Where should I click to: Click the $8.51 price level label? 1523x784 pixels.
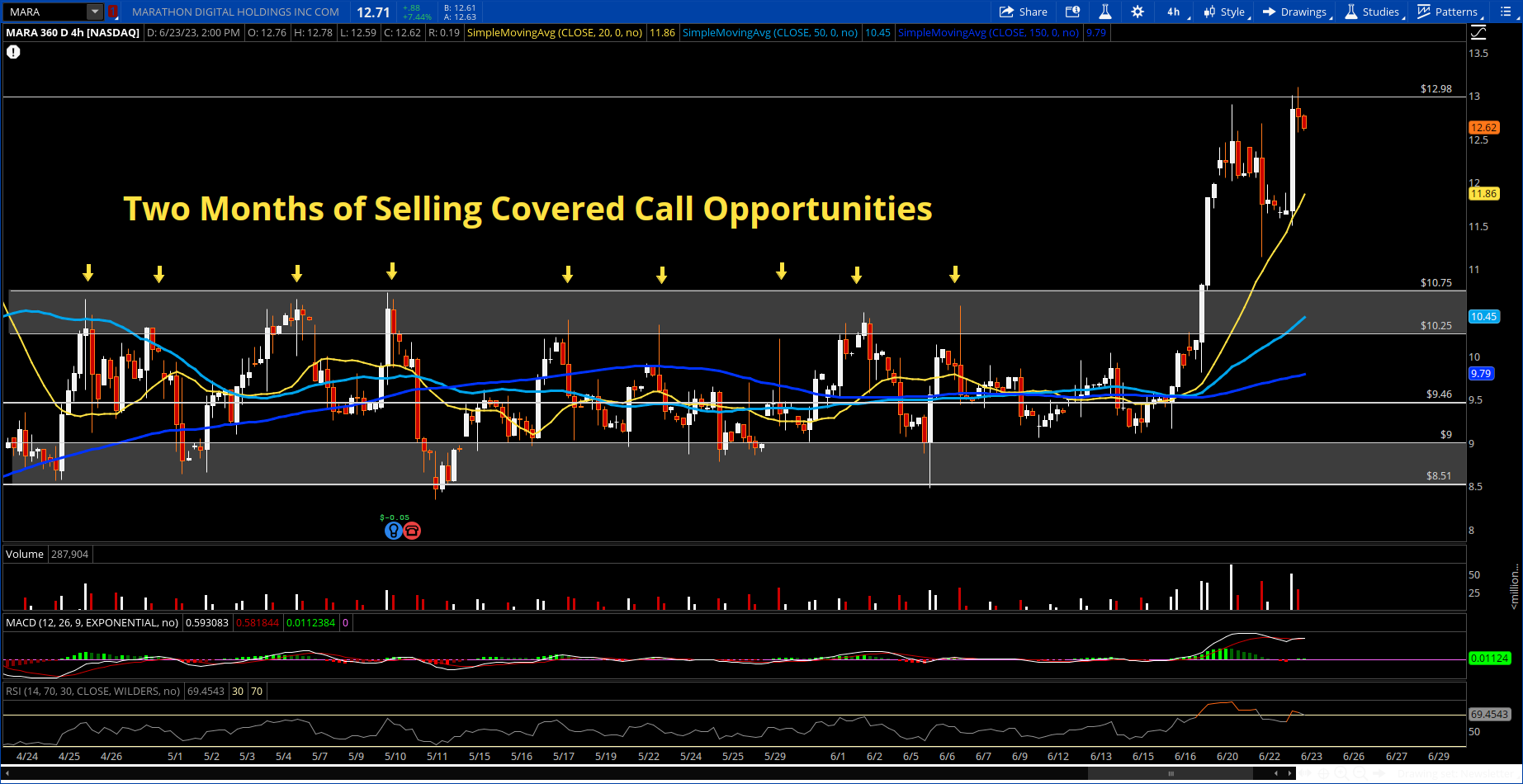[x=1439, y=475]
